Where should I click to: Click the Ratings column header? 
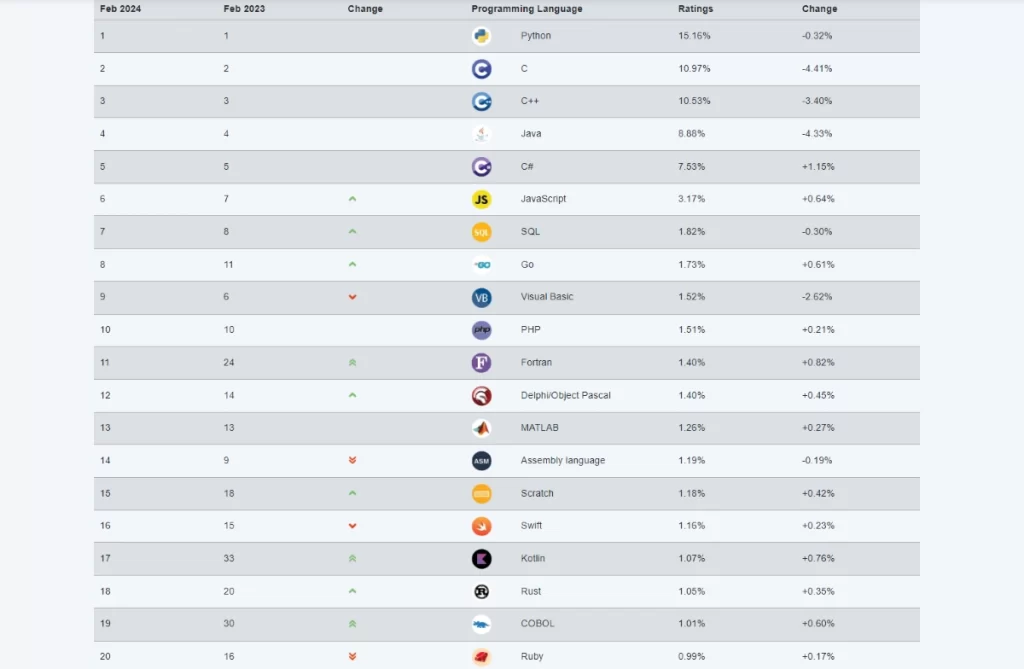696,9
